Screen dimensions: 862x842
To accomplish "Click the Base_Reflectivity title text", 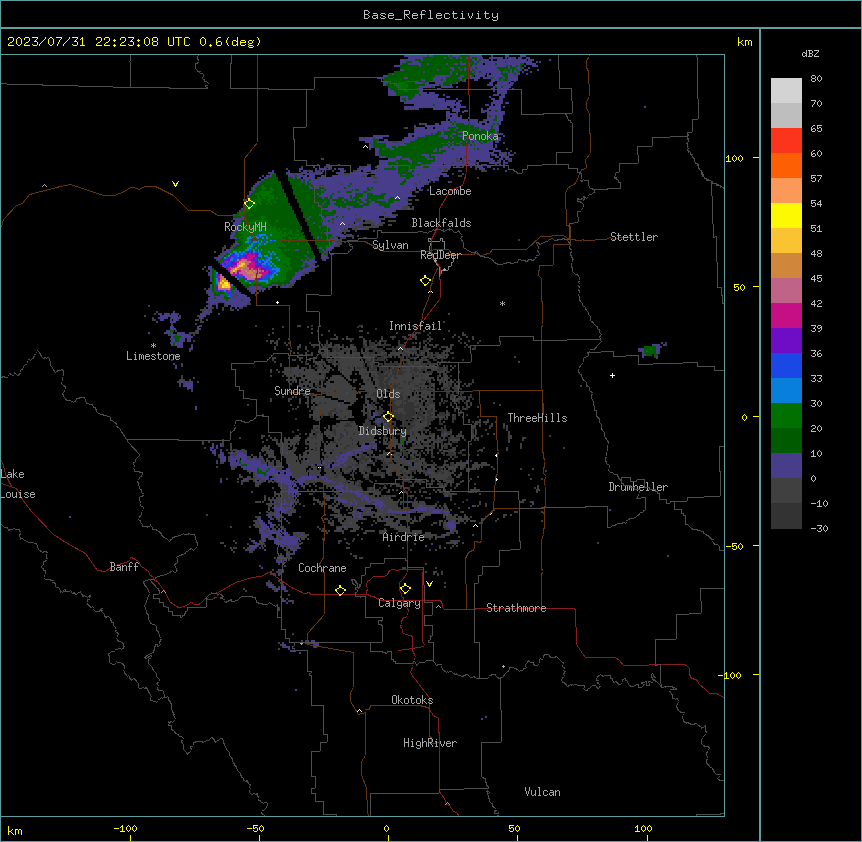I will coord(430,15).
